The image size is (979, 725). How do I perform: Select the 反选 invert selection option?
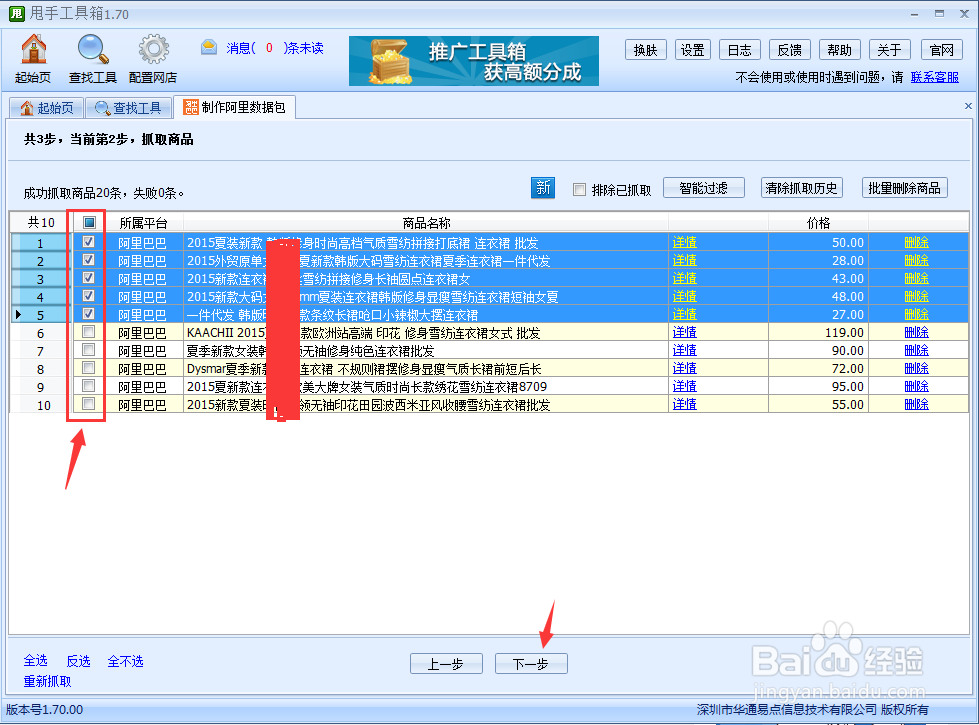coord(78,661)
